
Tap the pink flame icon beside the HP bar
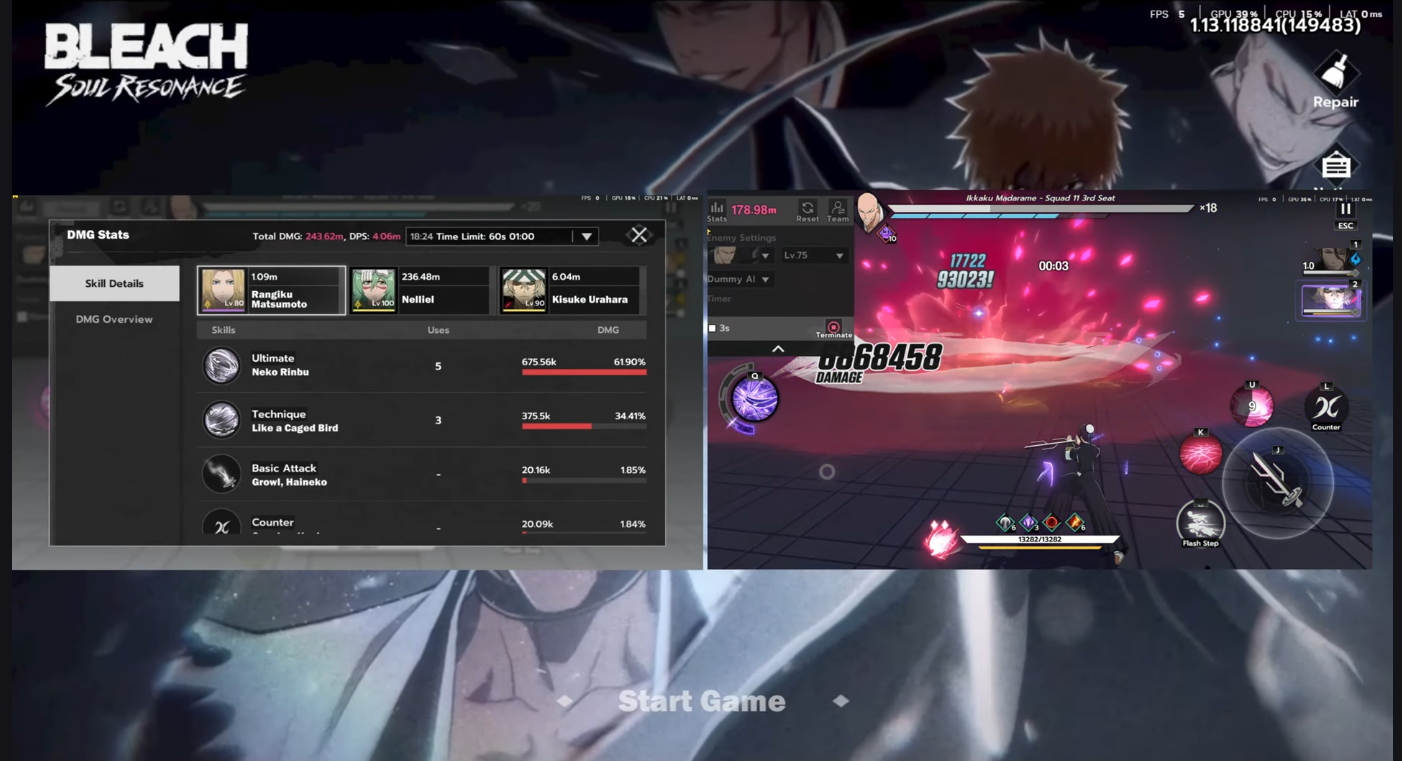[x=940, y=540]
